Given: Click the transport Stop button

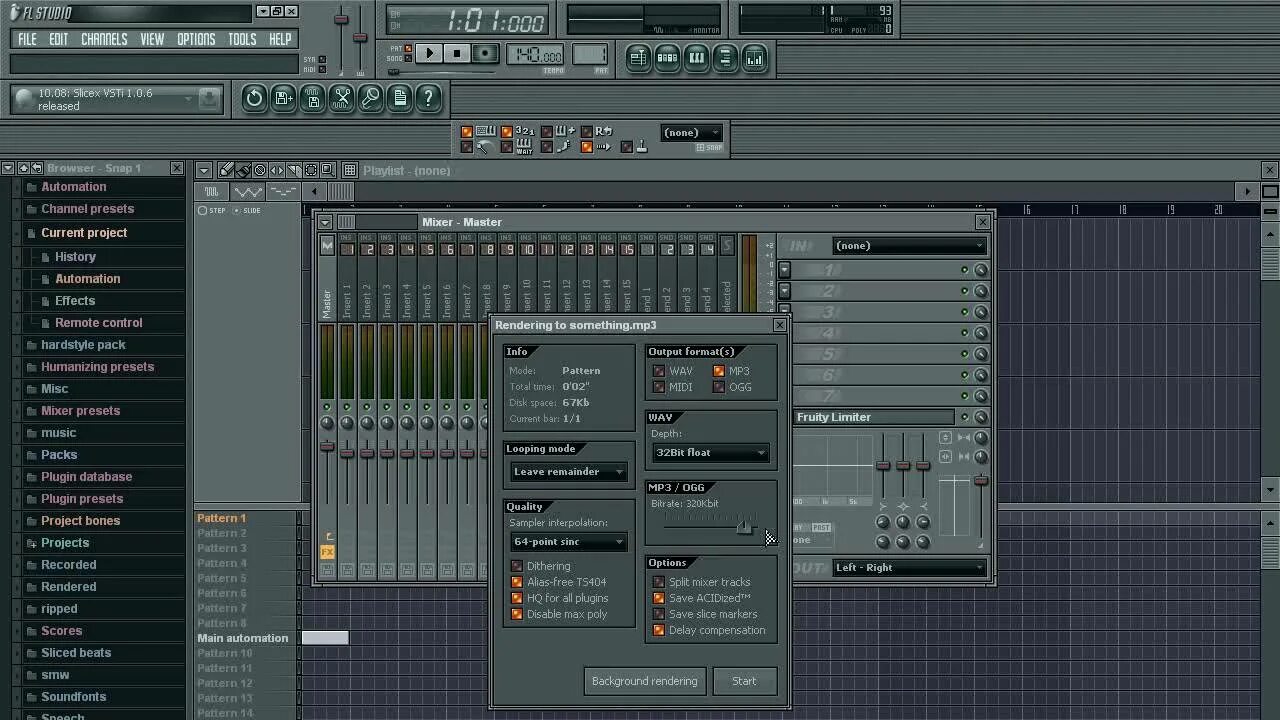Looking at the screenshot, I should [457, 54].
